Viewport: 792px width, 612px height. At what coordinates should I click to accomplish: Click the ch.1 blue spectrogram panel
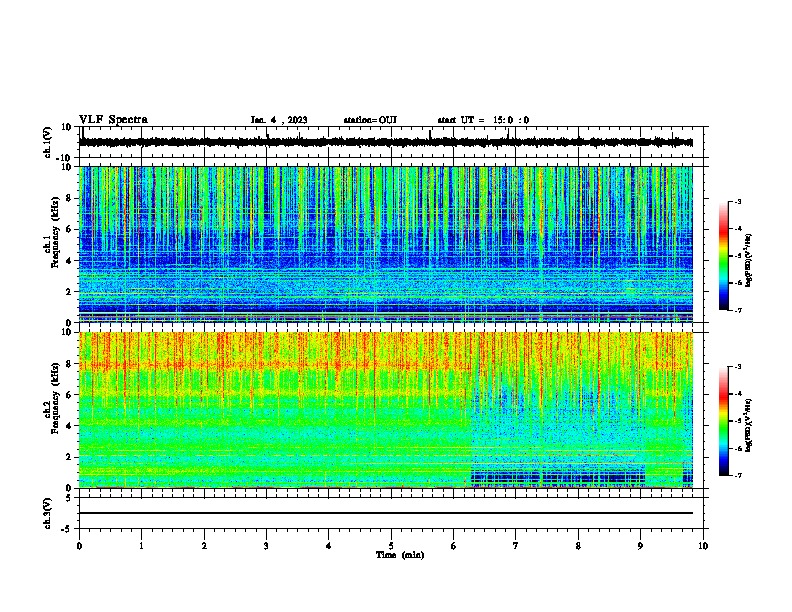tap(386, 244)
